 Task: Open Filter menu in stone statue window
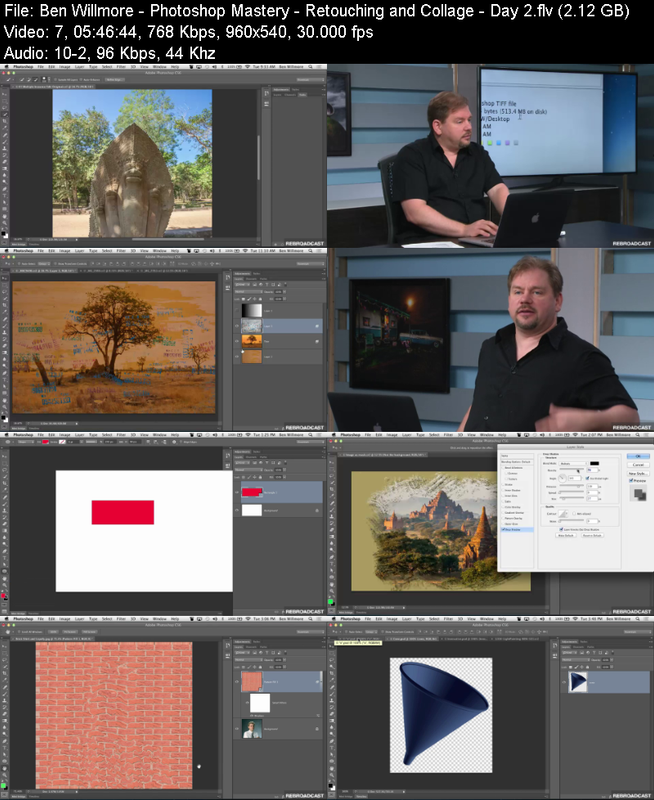[x=121, y=66]
